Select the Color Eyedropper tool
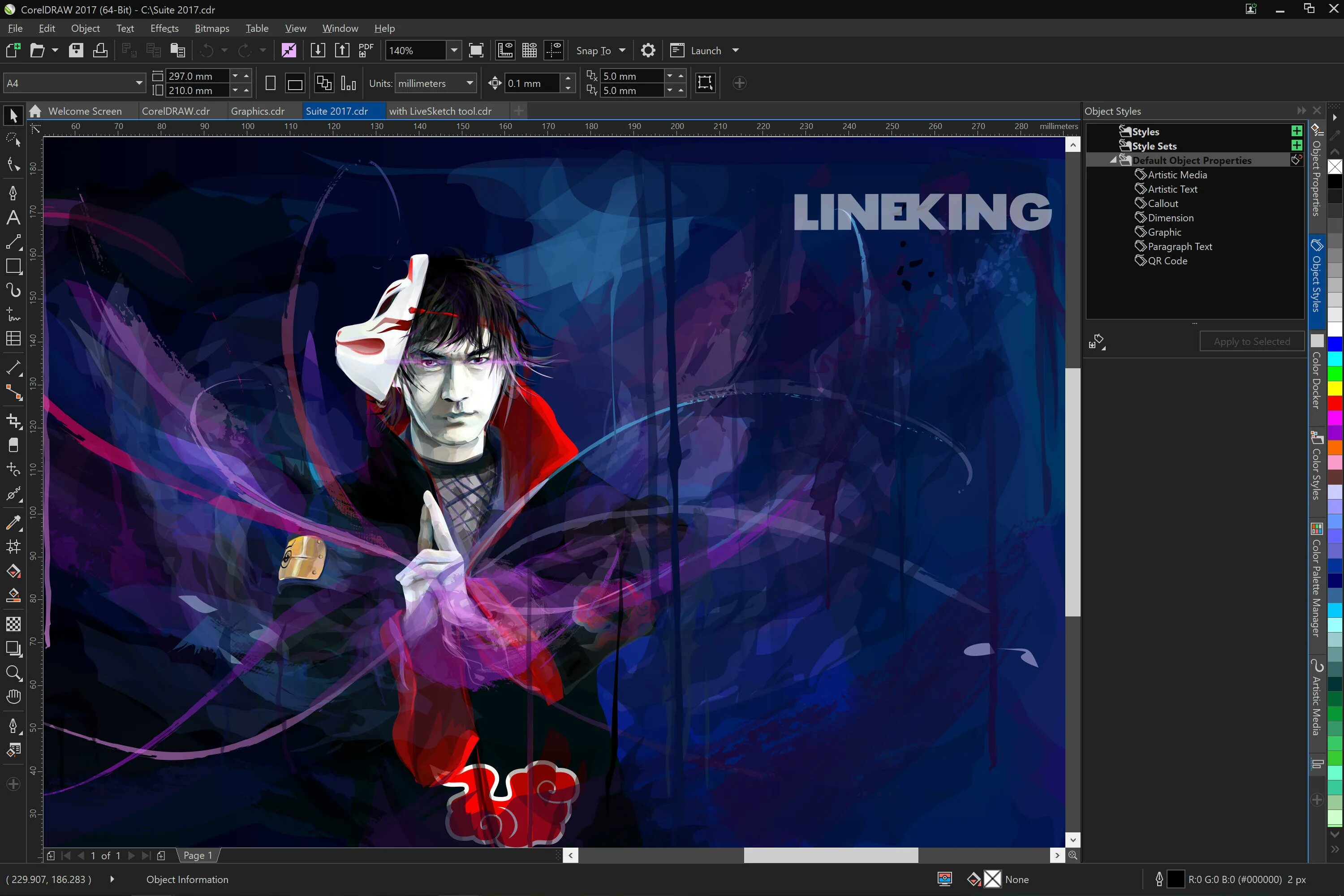 point(13,522)
